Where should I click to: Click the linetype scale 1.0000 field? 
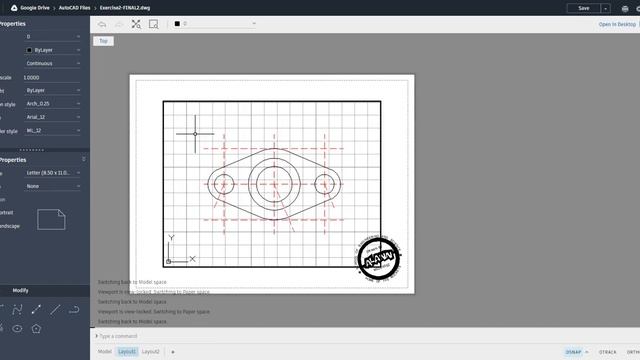(x=52, y=78)
